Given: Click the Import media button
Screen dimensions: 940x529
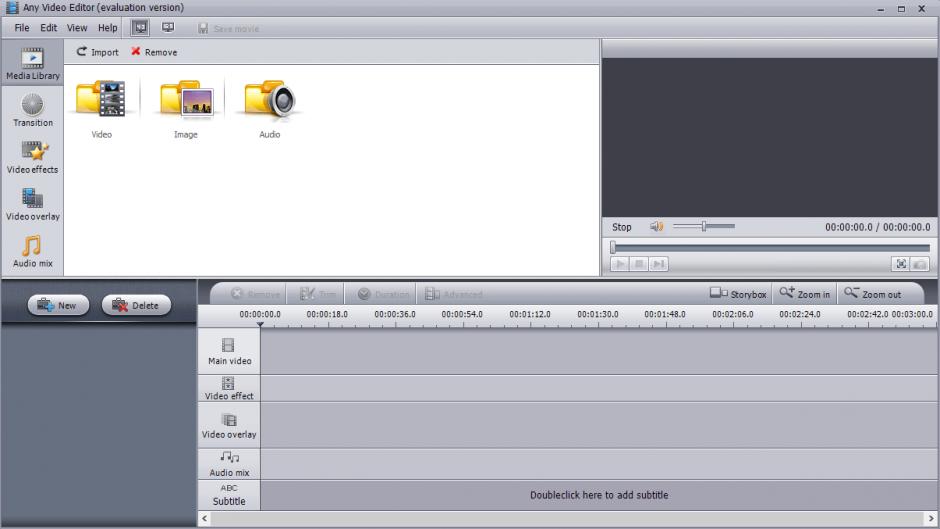Looking at the screenshot, I should (x=98, y=52).
